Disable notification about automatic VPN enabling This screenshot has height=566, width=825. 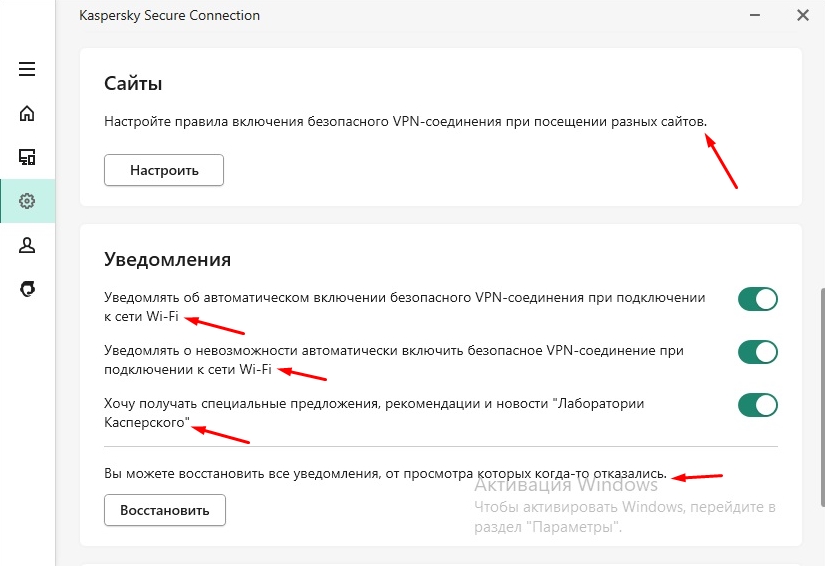pos(757,299)
